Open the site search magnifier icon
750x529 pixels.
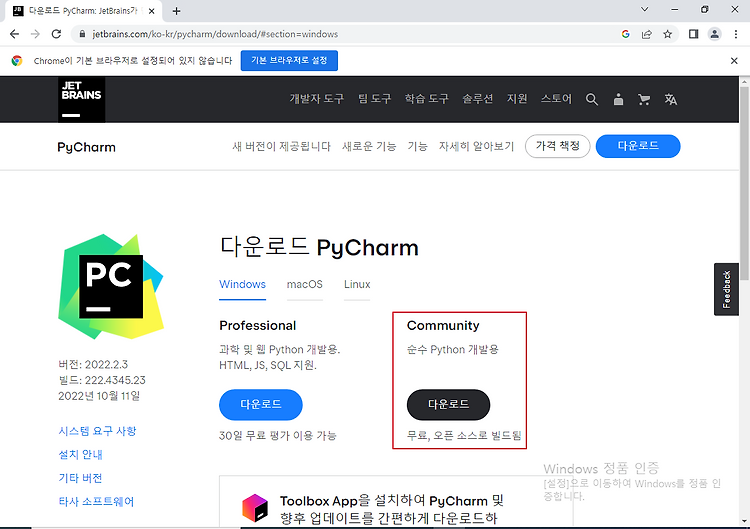[592, 99]
